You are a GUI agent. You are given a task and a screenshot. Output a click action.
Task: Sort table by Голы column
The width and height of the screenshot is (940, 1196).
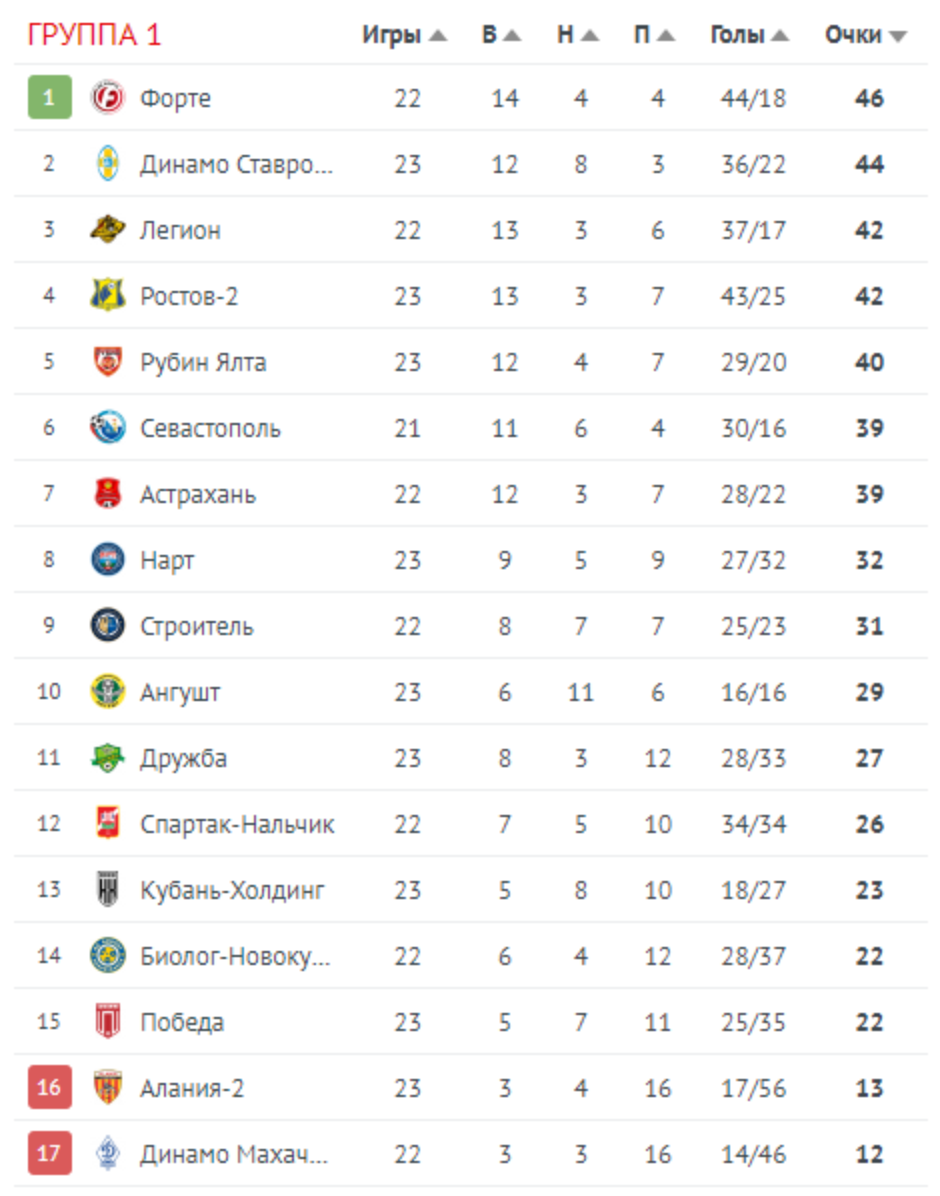pos(749,35)
